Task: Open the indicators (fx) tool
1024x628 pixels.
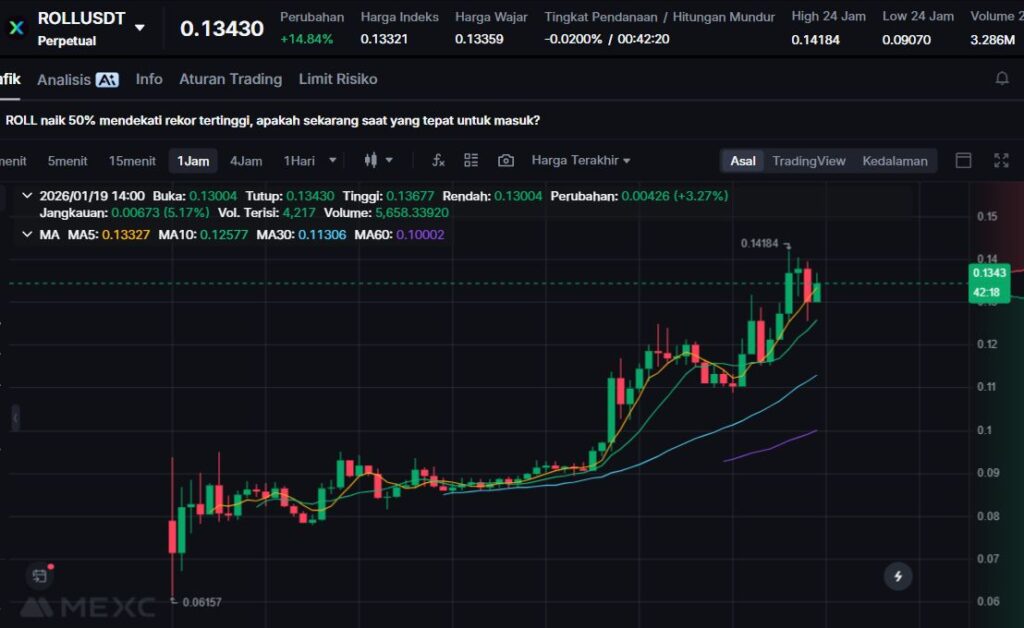Action: click(x=438, y=160)
